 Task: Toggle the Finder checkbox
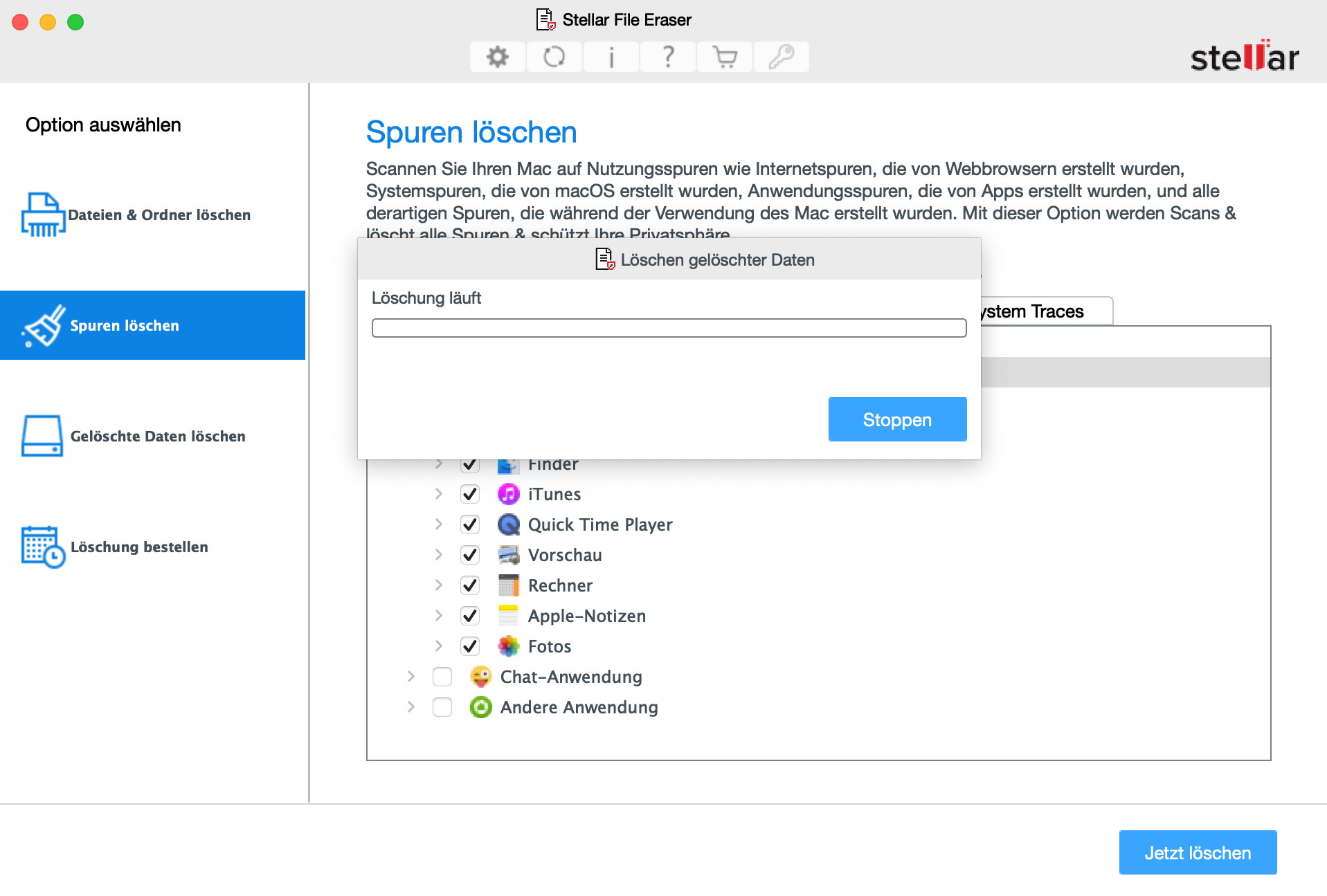470,466
